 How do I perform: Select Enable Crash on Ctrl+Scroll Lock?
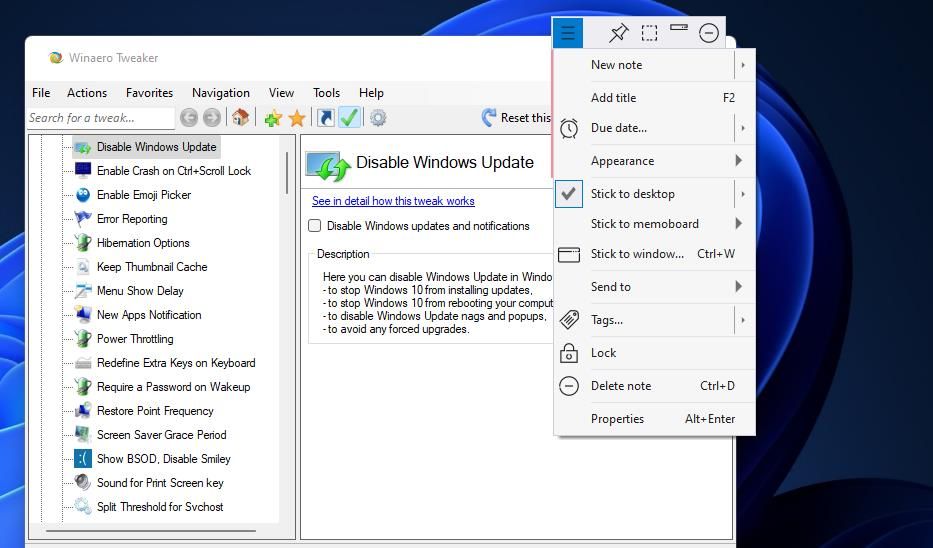coord(174,171)
